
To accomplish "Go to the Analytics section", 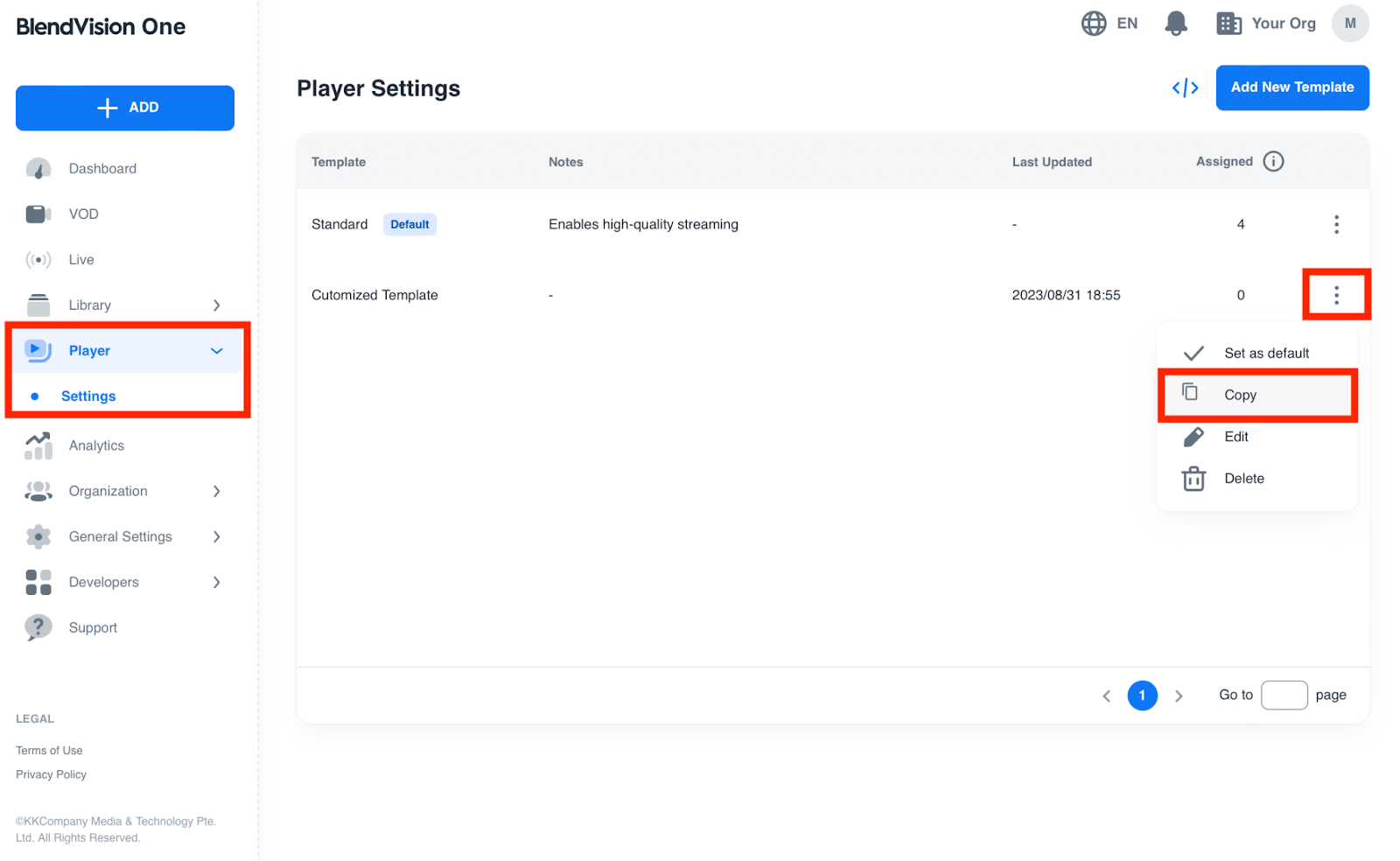I will [96, 445].
